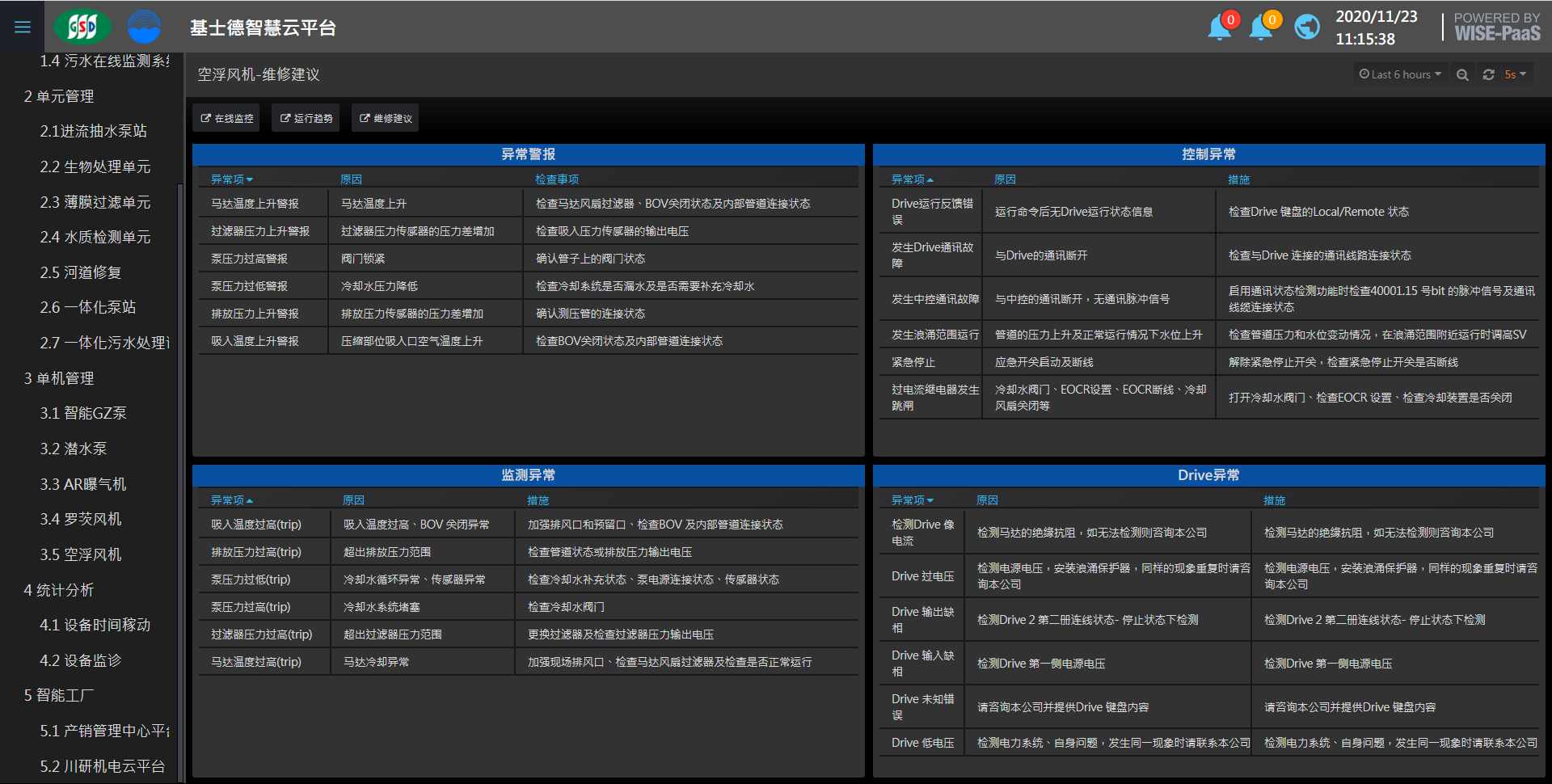Screen dimensions: 1552x784
Task: Open the Last 6 hours time range picker
Action: click(1400, 74)
